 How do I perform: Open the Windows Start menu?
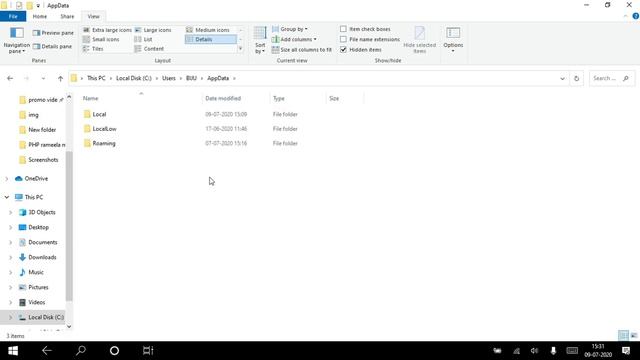[13, 351]
